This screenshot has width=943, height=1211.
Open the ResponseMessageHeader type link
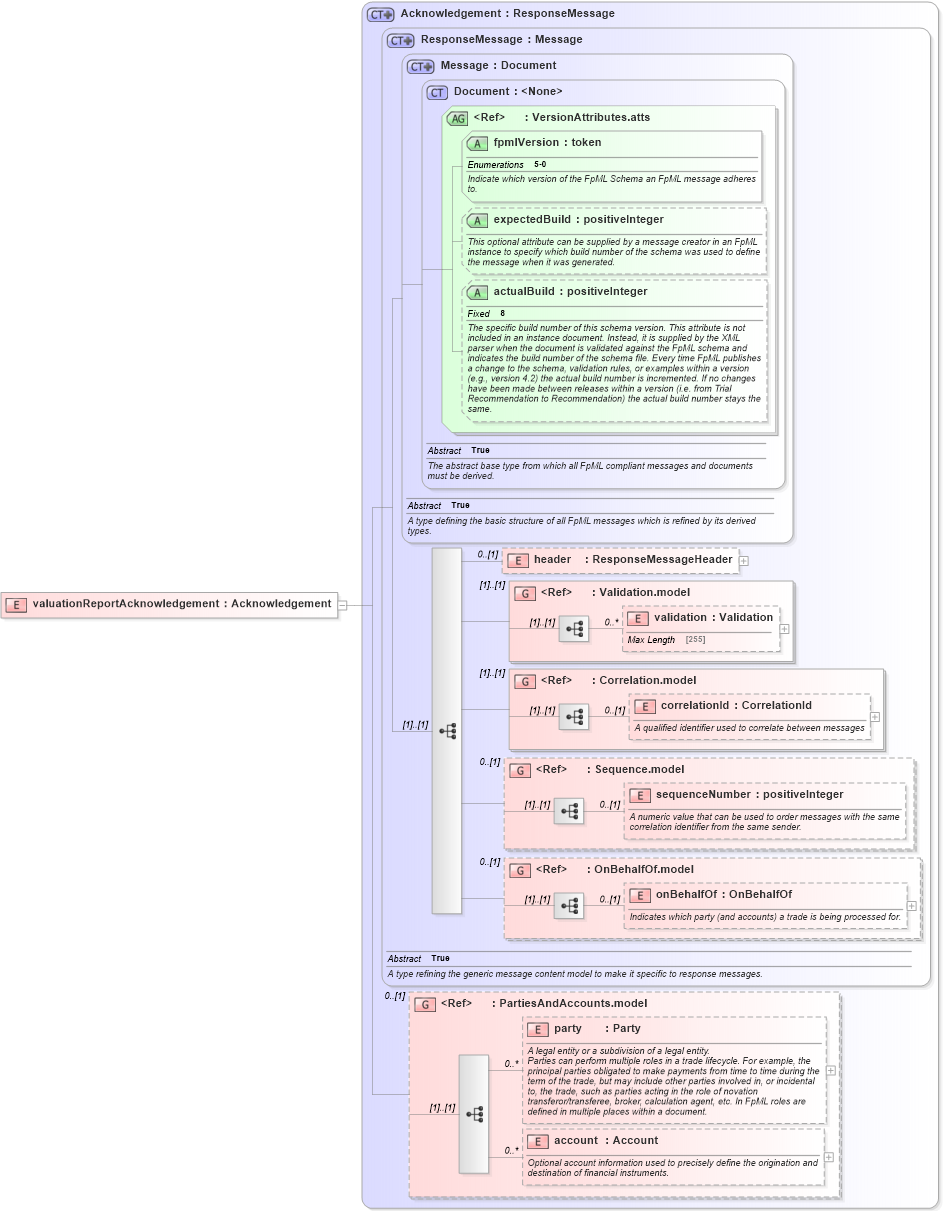pyautogui.click(x=662, y=560)
